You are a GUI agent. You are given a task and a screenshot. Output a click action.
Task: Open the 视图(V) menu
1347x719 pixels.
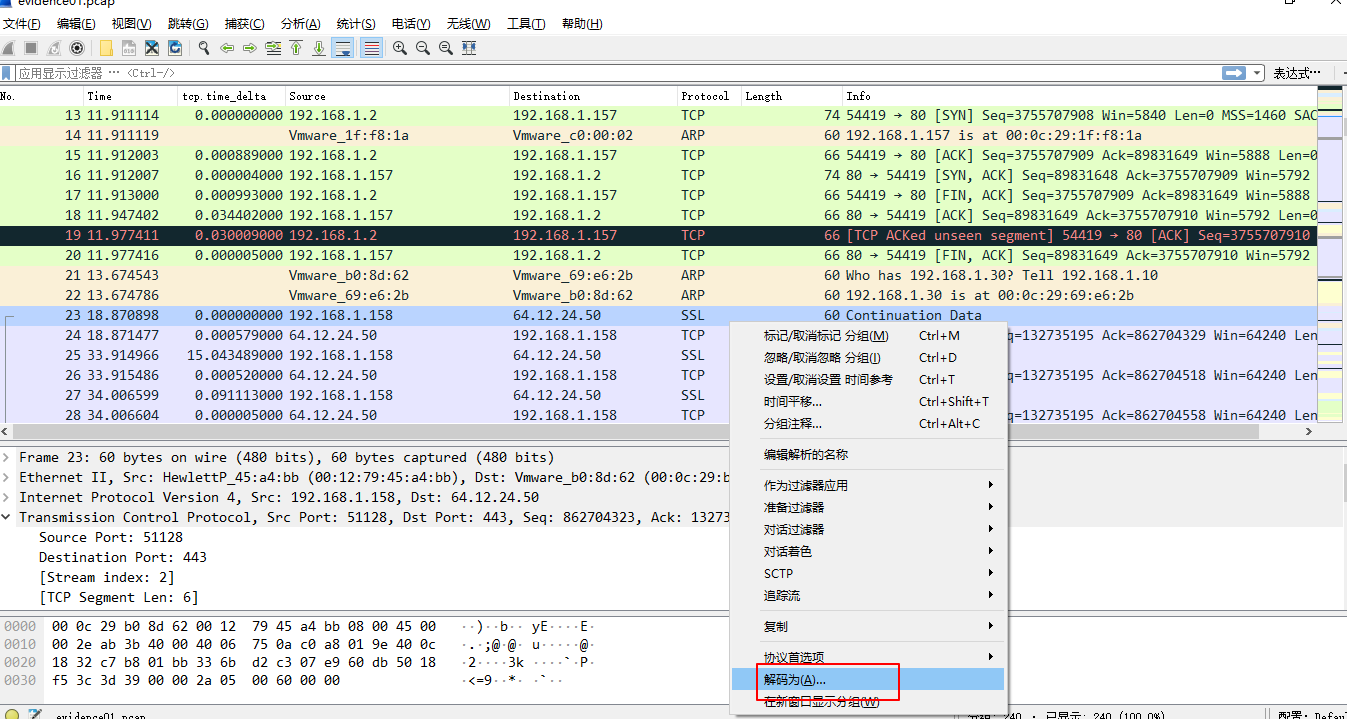pyautogui.click(x=131, y=24)
